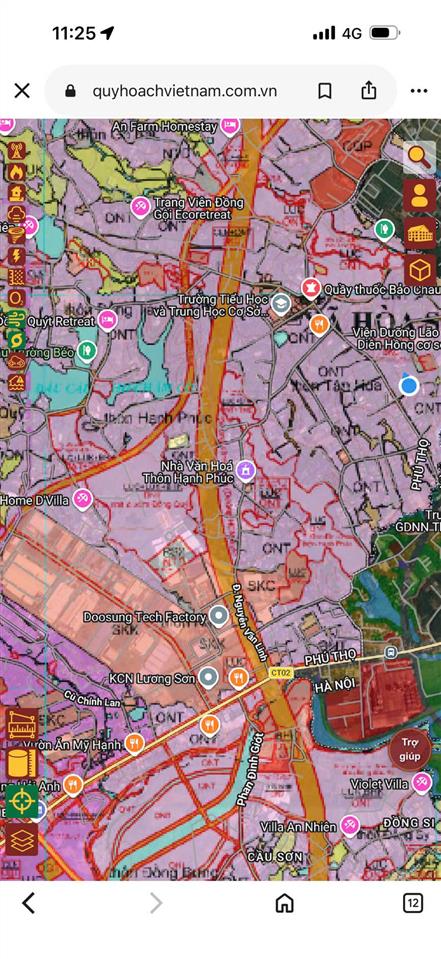Tap the green restaurant pin near top right
Screen dimensions: 441x959
click(384, 229)
